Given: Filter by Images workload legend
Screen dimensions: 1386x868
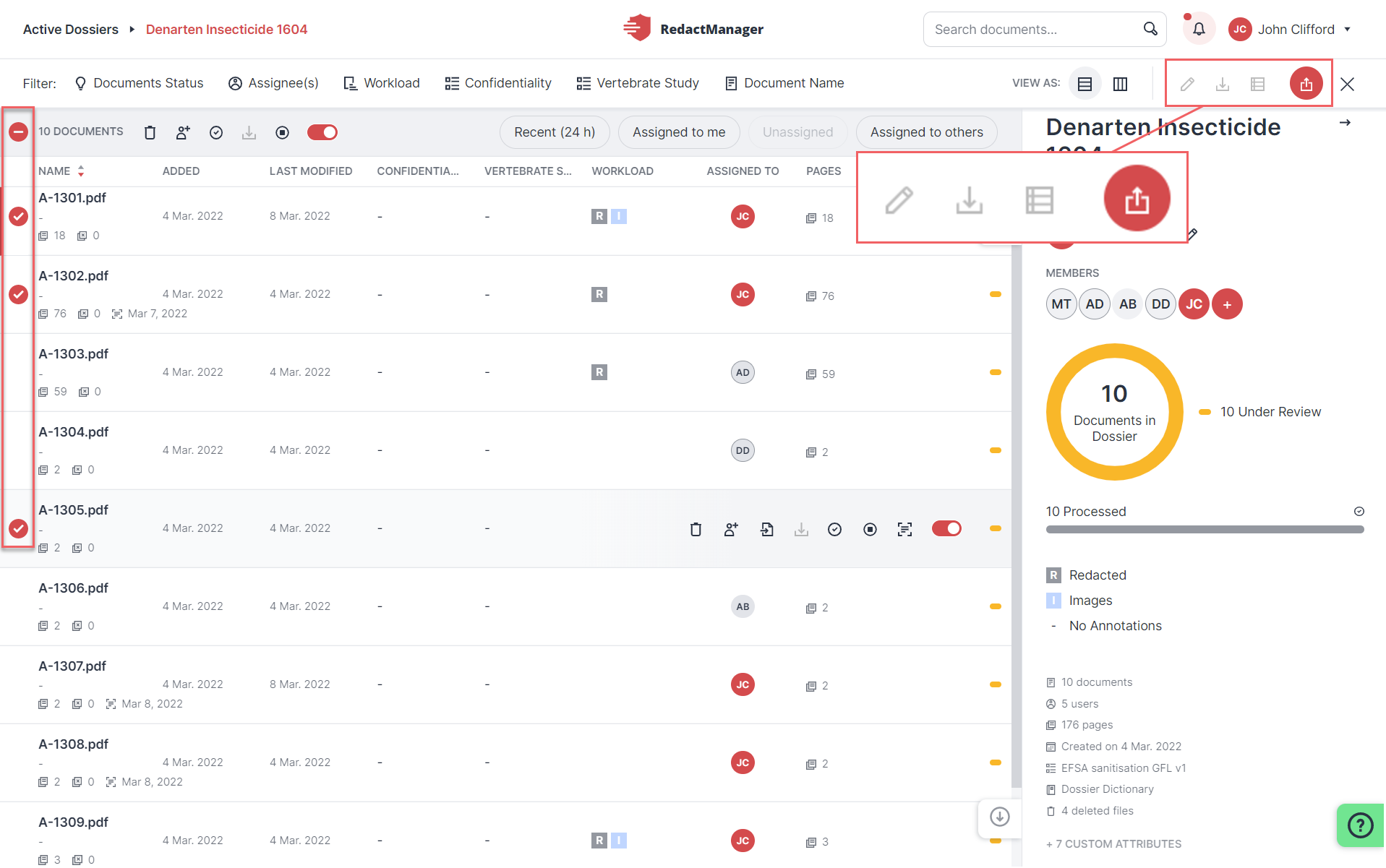Looking at the screenshot, I should [x=1079, y=601].
